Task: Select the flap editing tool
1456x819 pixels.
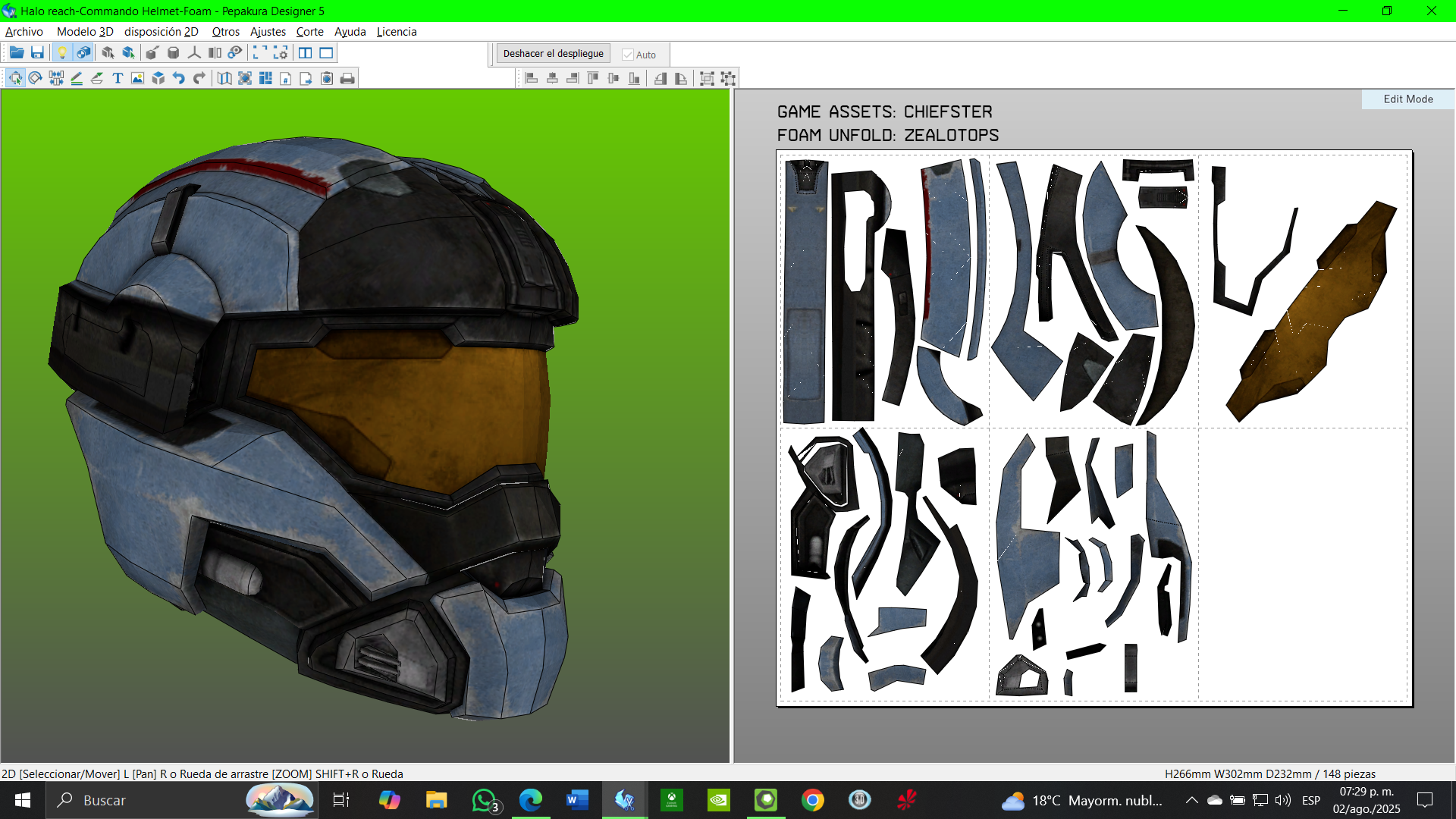Action: (97, 78)
